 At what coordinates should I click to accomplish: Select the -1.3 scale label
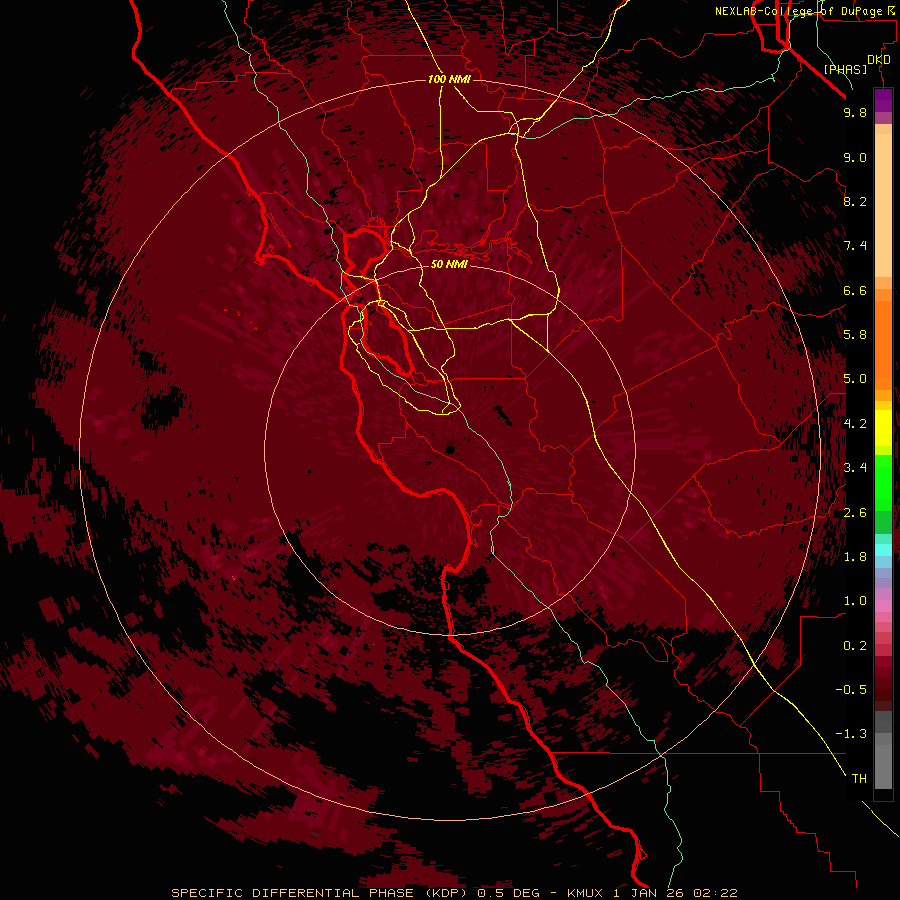click(851, 734)
